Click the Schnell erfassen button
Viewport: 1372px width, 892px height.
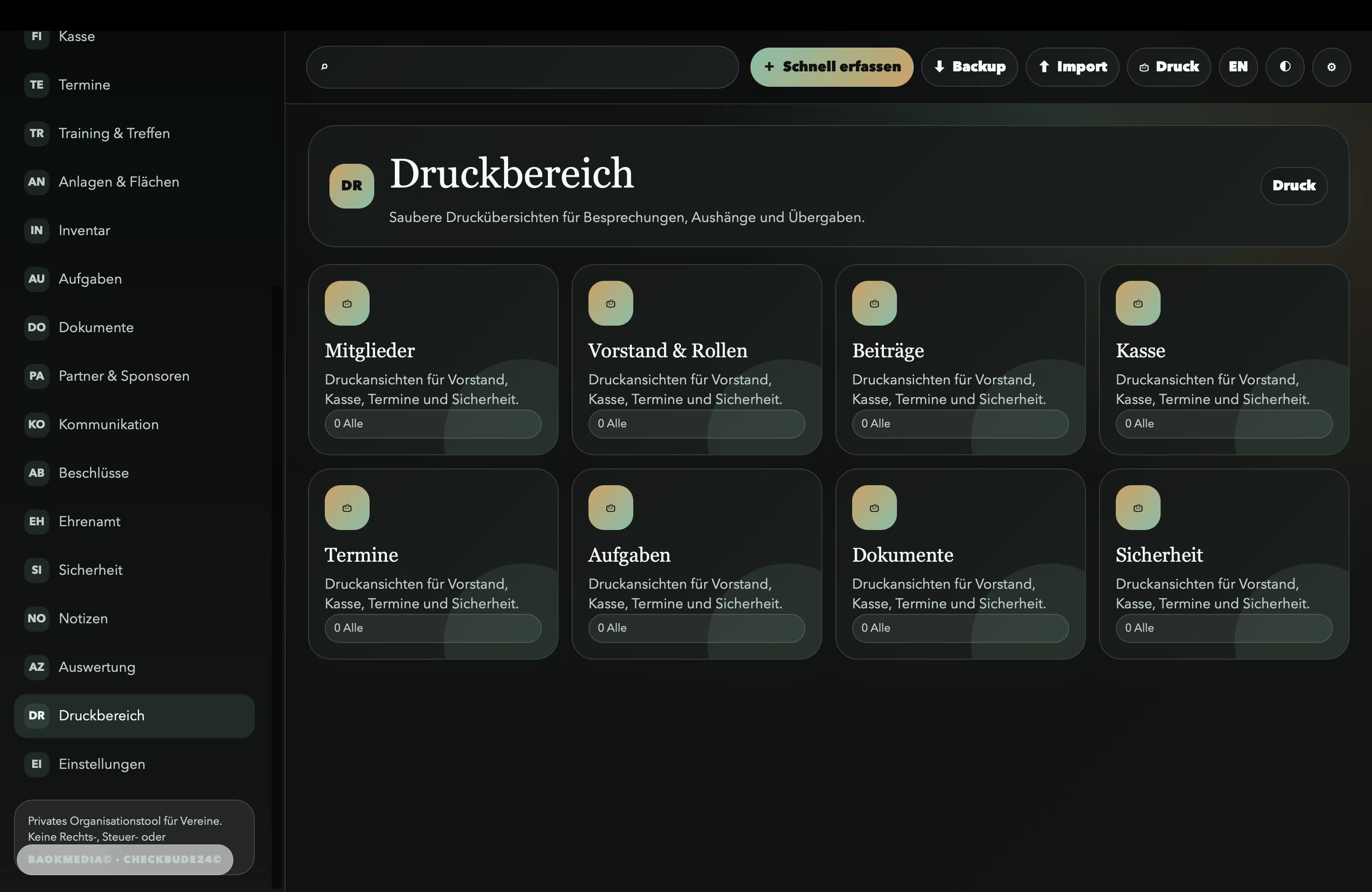pos(832,67)
